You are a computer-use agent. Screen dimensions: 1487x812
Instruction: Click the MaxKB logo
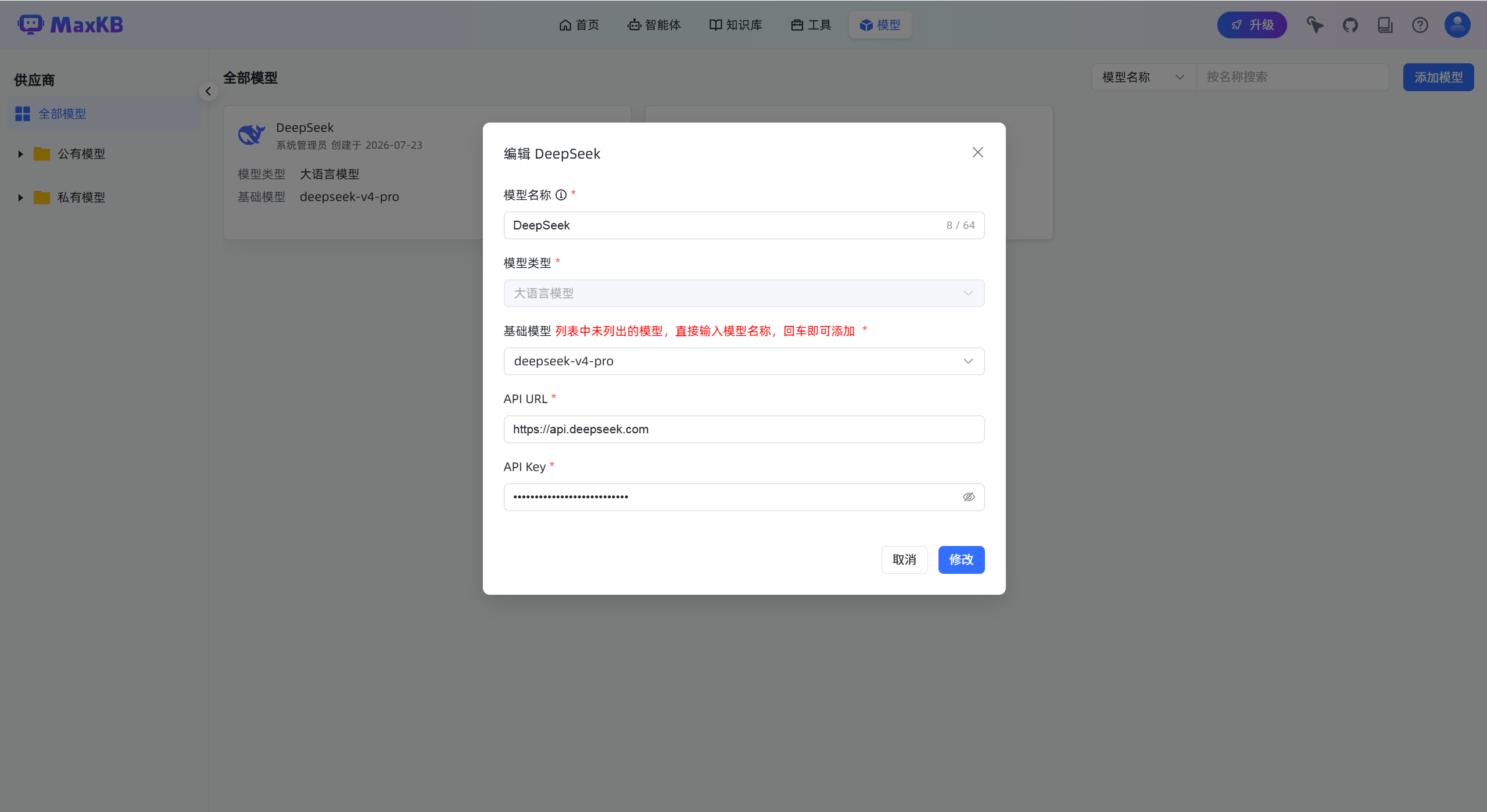[x=70, y=25]
